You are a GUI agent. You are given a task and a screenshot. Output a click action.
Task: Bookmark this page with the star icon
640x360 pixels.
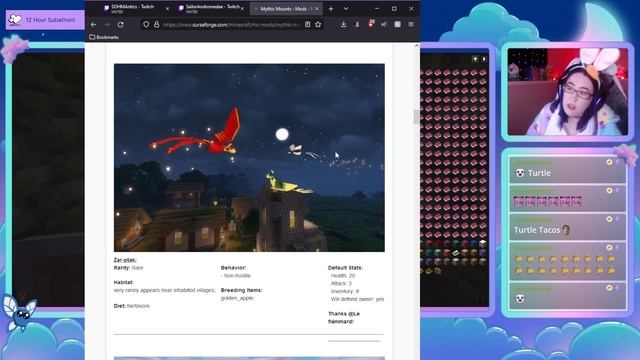[318, 24]
